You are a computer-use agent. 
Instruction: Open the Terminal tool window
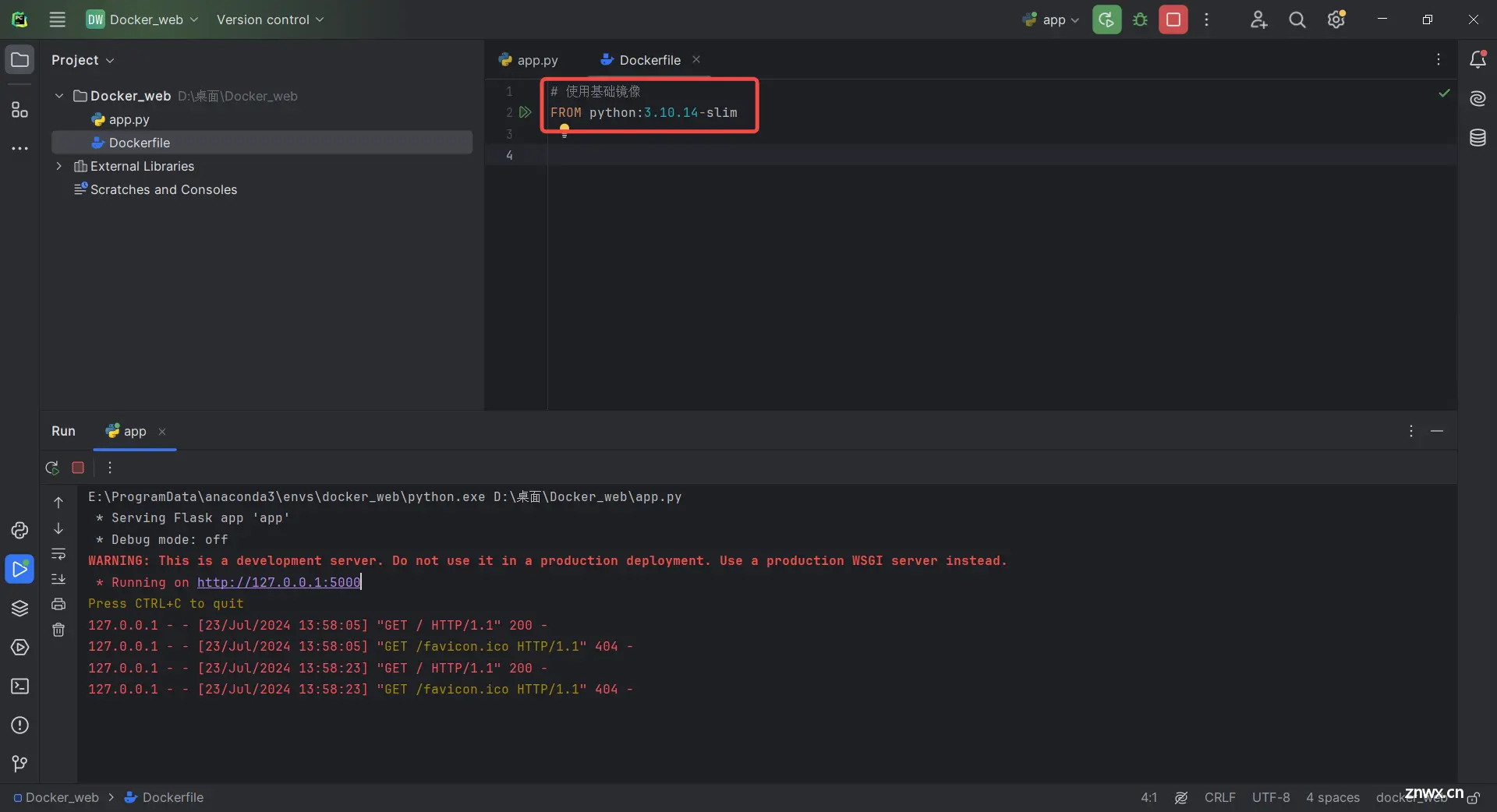[x=19, y=686]
